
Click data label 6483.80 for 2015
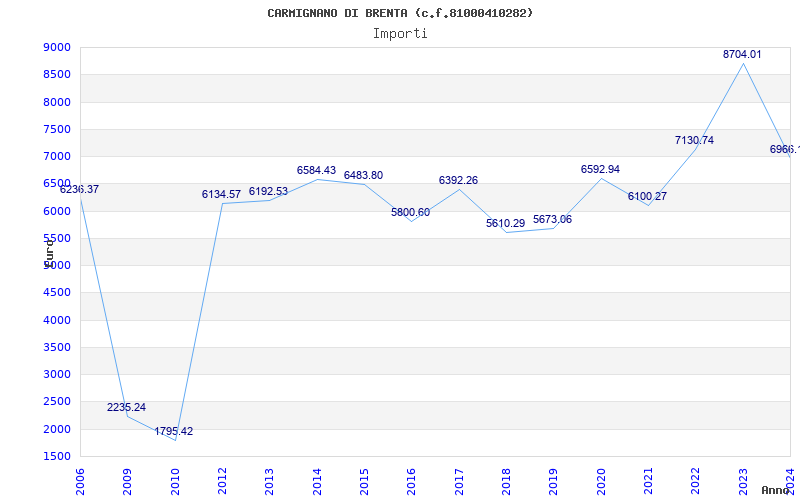click(x=363, y=176)
